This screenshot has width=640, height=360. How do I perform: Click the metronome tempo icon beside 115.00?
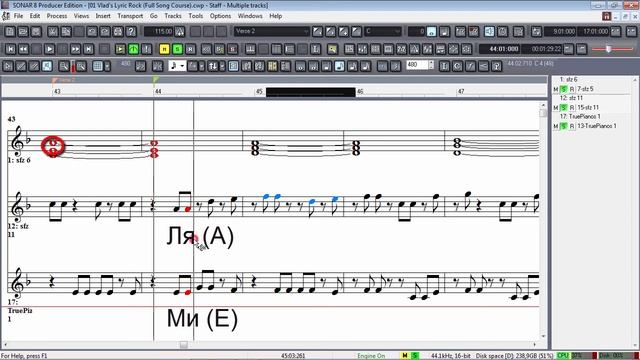(x=180, y=31)
